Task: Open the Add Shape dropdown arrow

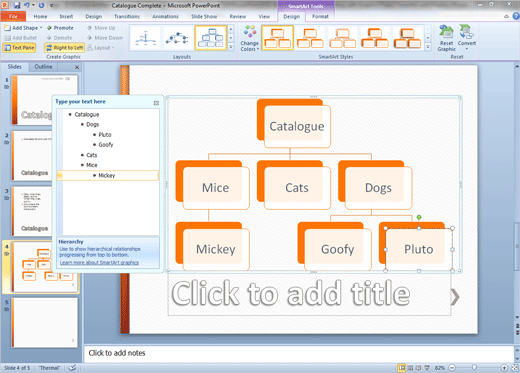Action: pos(41,28)
